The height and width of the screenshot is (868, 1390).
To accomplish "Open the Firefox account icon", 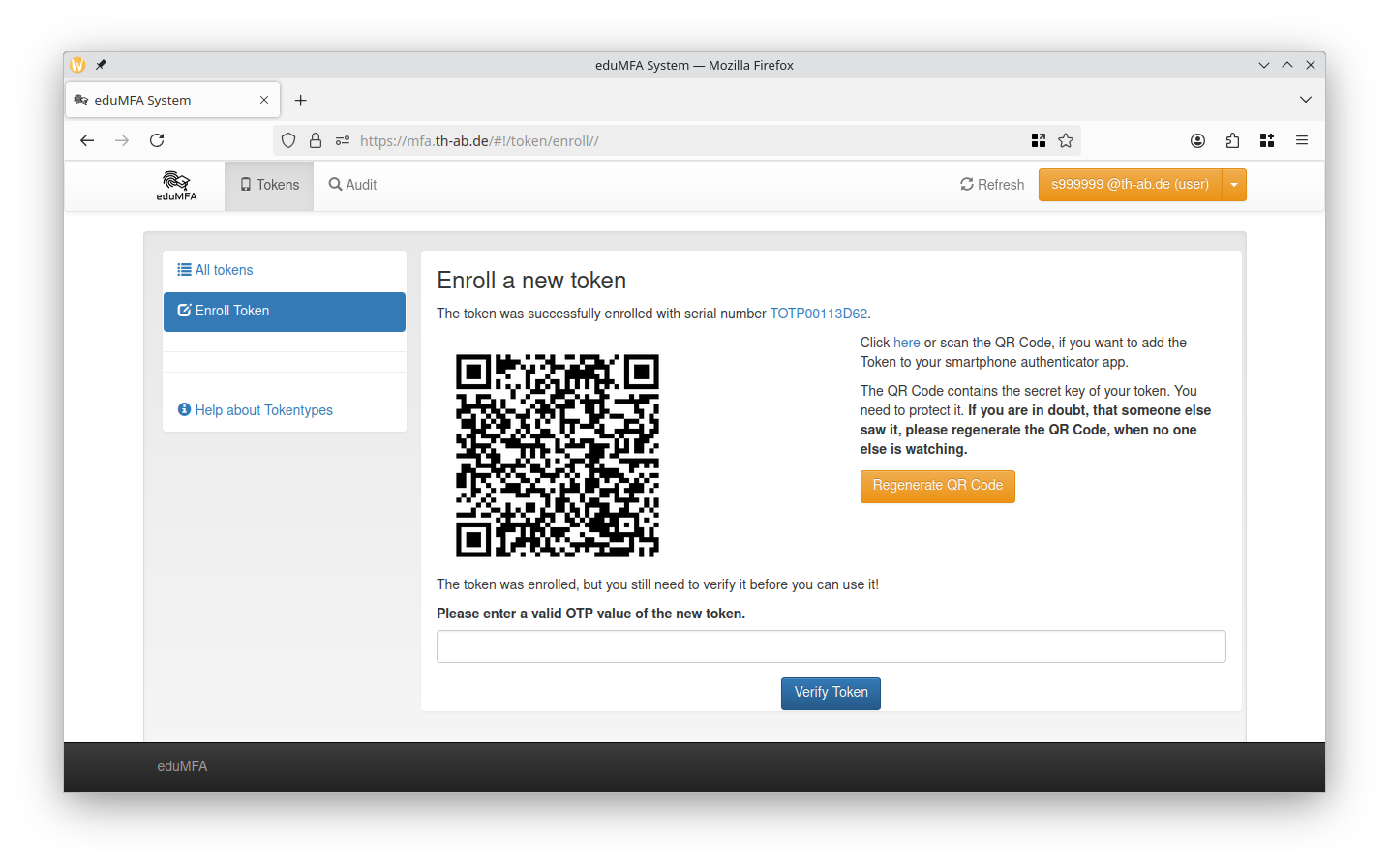I will click(1197, 140).
